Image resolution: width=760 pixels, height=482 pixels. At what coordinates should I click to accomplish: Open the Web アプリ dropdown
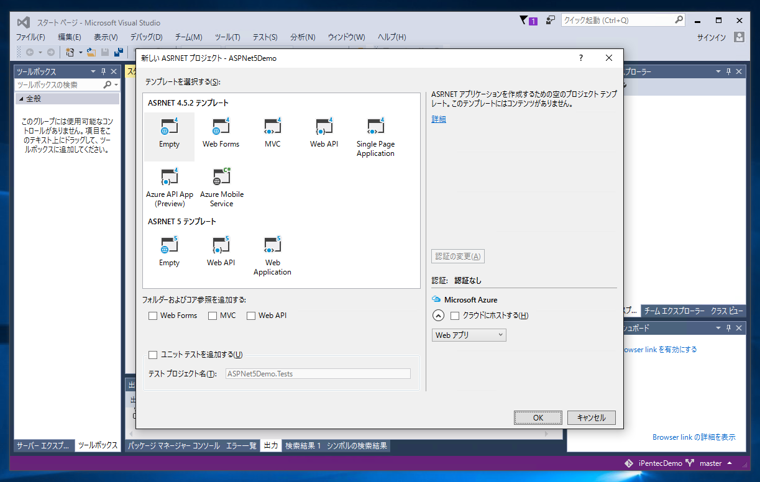point(469,335)
